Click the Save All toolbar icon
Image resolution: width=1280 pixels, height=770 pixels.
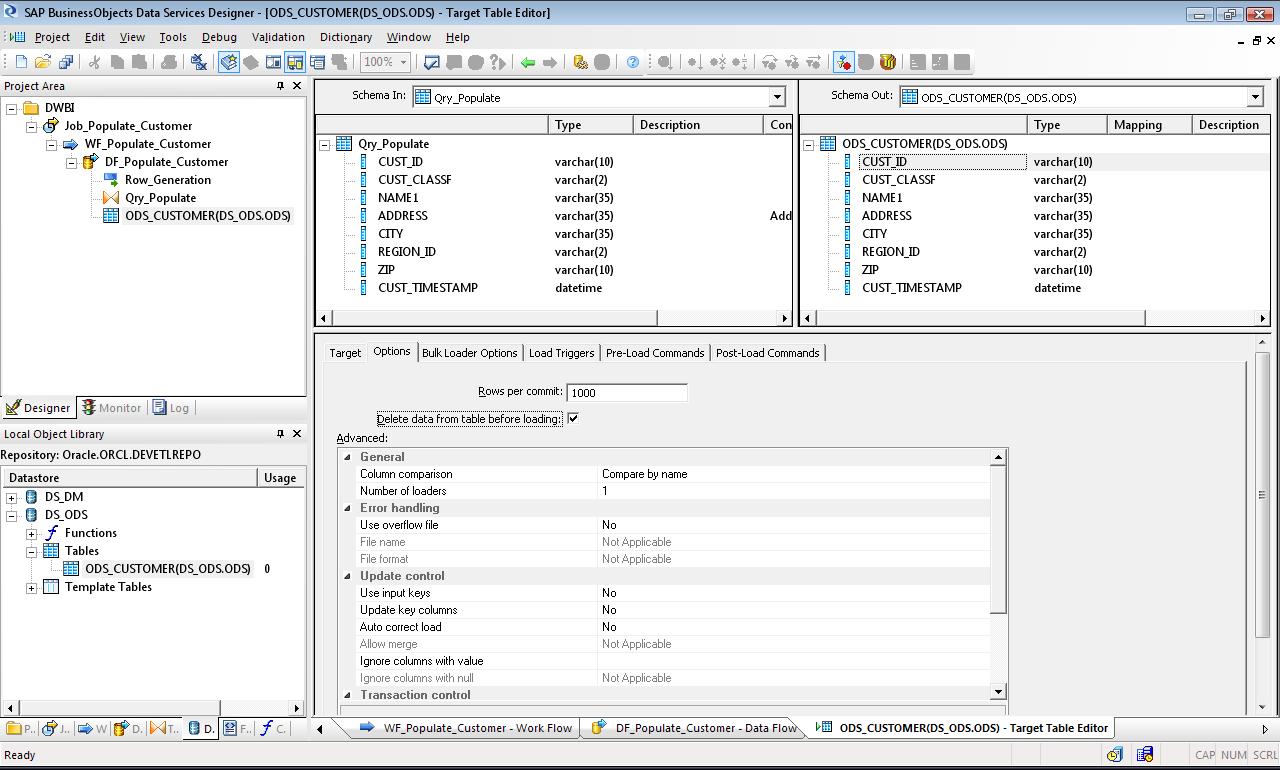coord(66,62)
